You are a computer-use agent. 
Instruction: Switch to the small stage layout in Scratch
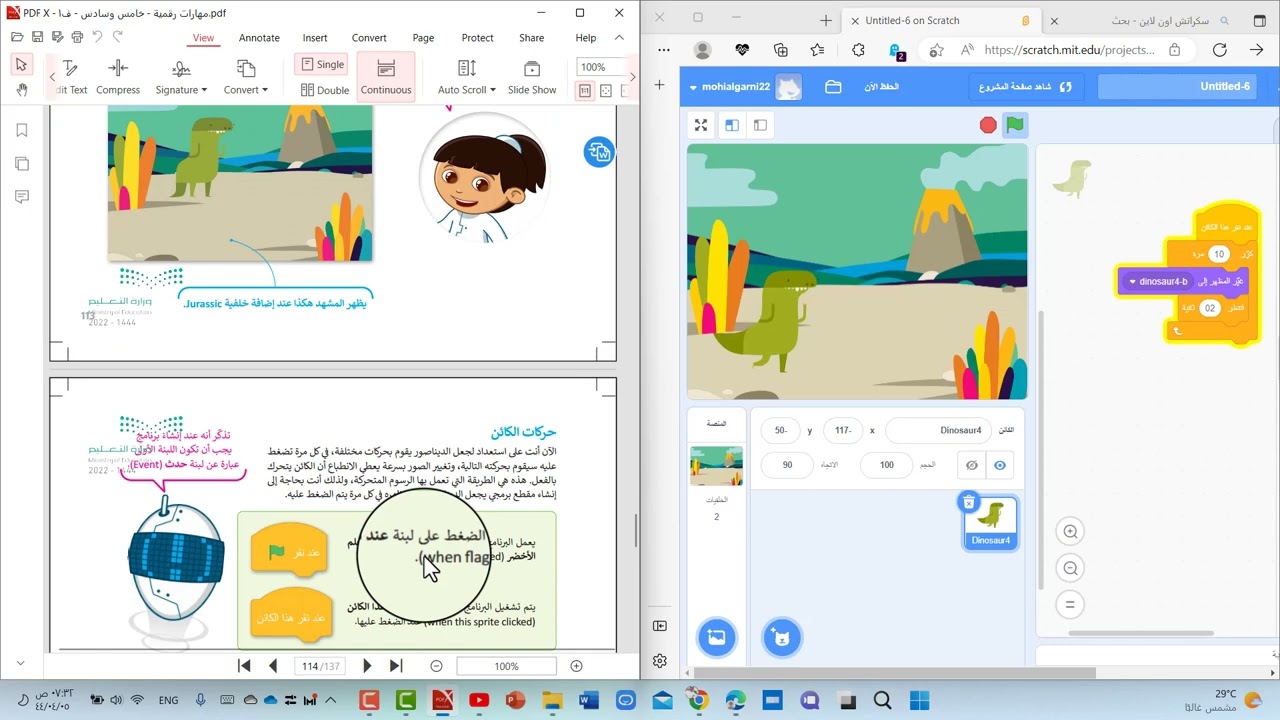click(760, 125)
